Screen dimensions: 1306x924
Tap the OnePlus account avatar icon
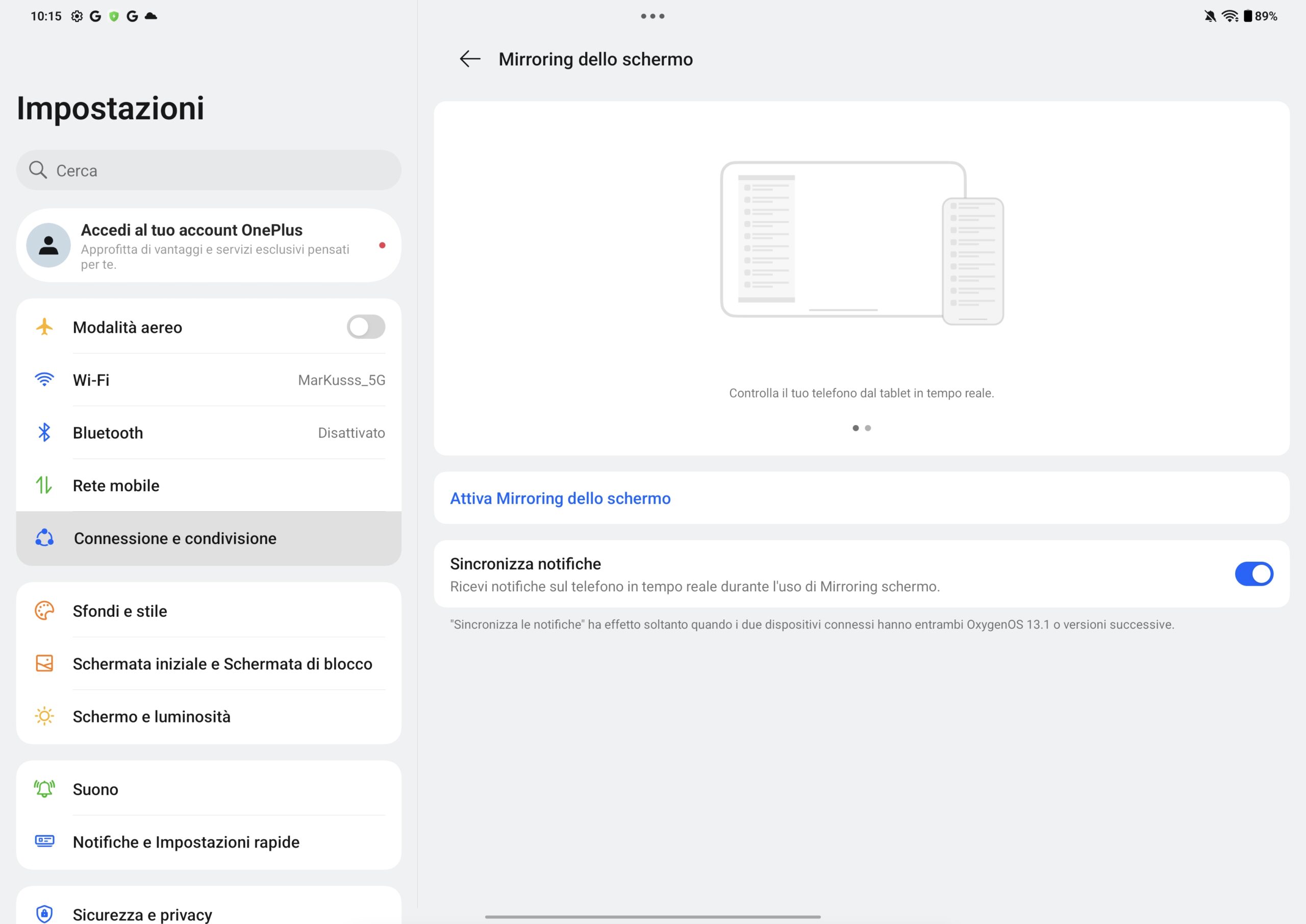click(49, 245)
